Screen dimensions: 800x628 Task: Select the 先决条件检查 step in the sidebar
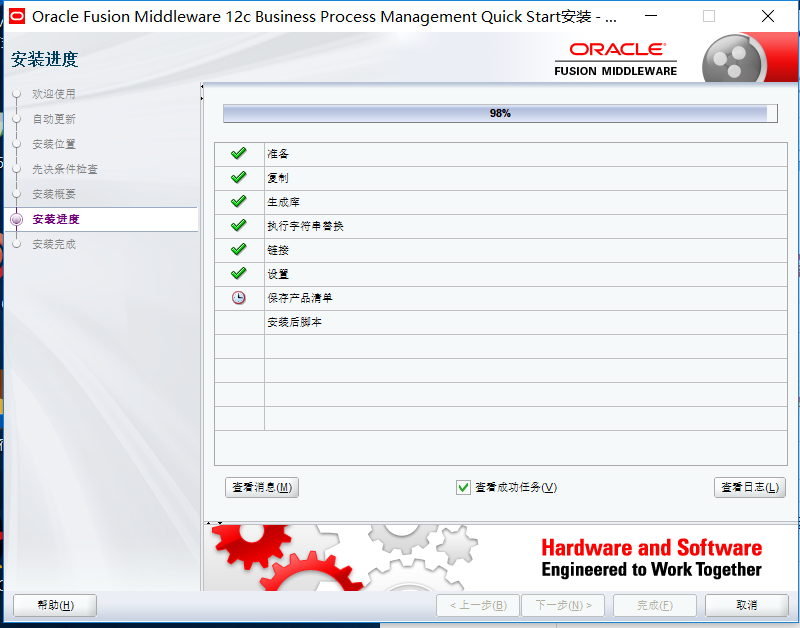click(55, 170)
